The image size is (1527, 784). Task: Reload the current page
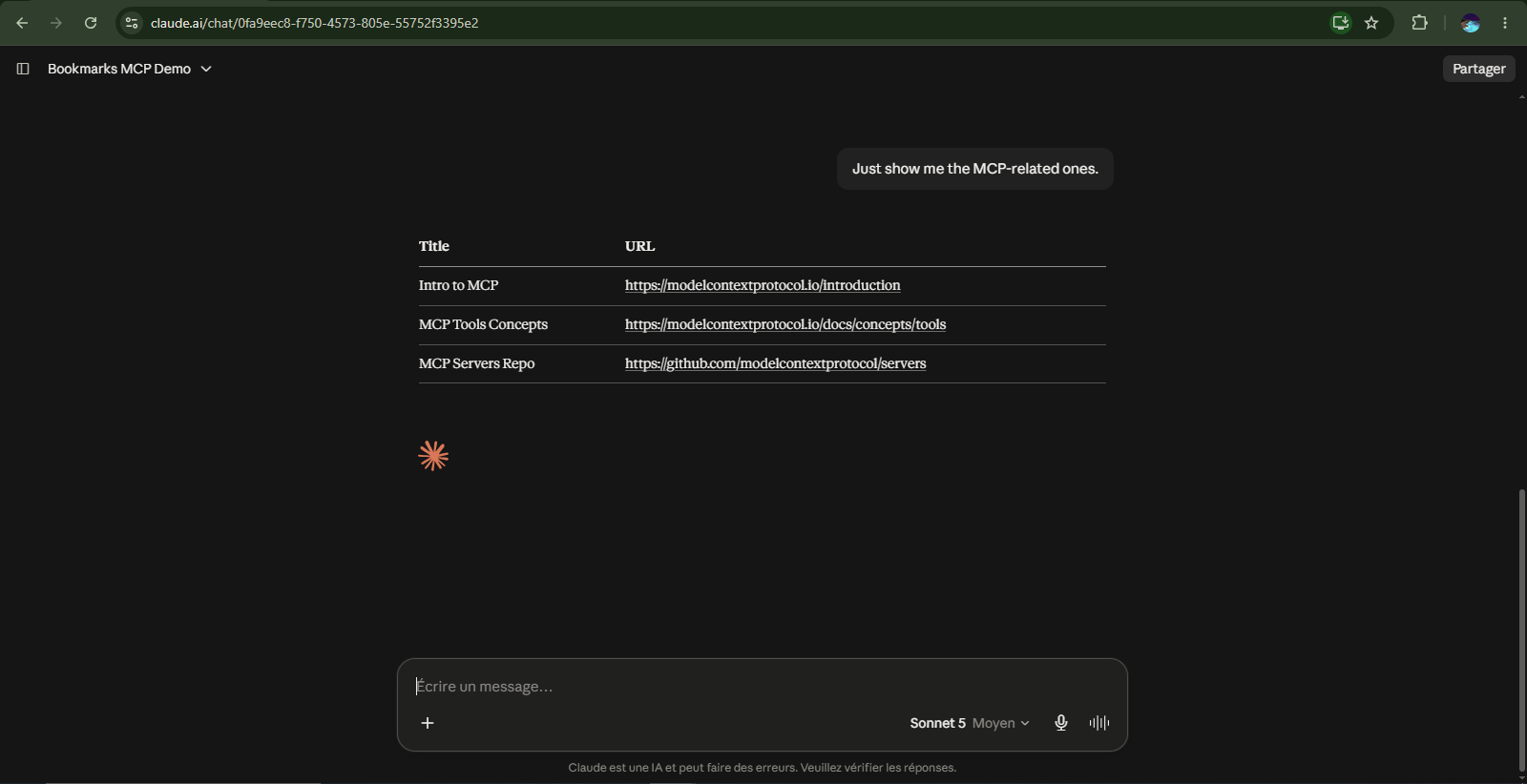click(x=91, y=23)
